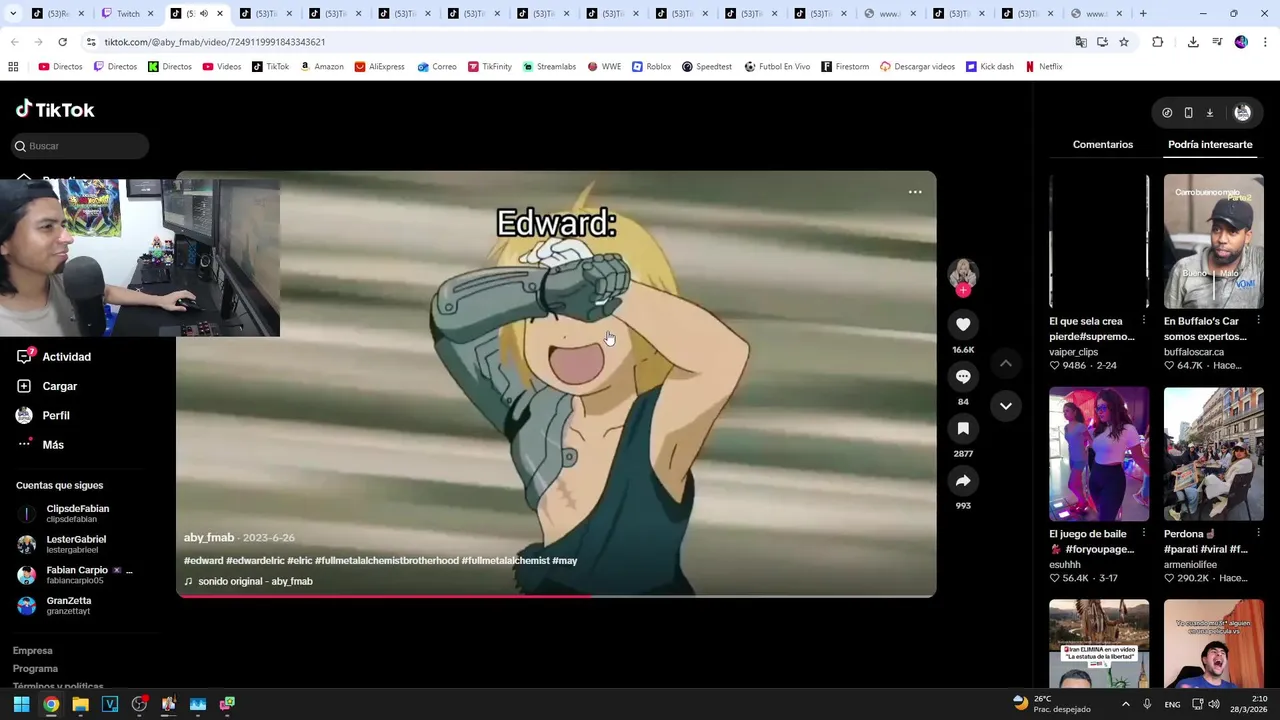The height and width of the screenshot is (720, 1280).
Task: Open Netflix bookmark
Action: (x=1043, y=67)
